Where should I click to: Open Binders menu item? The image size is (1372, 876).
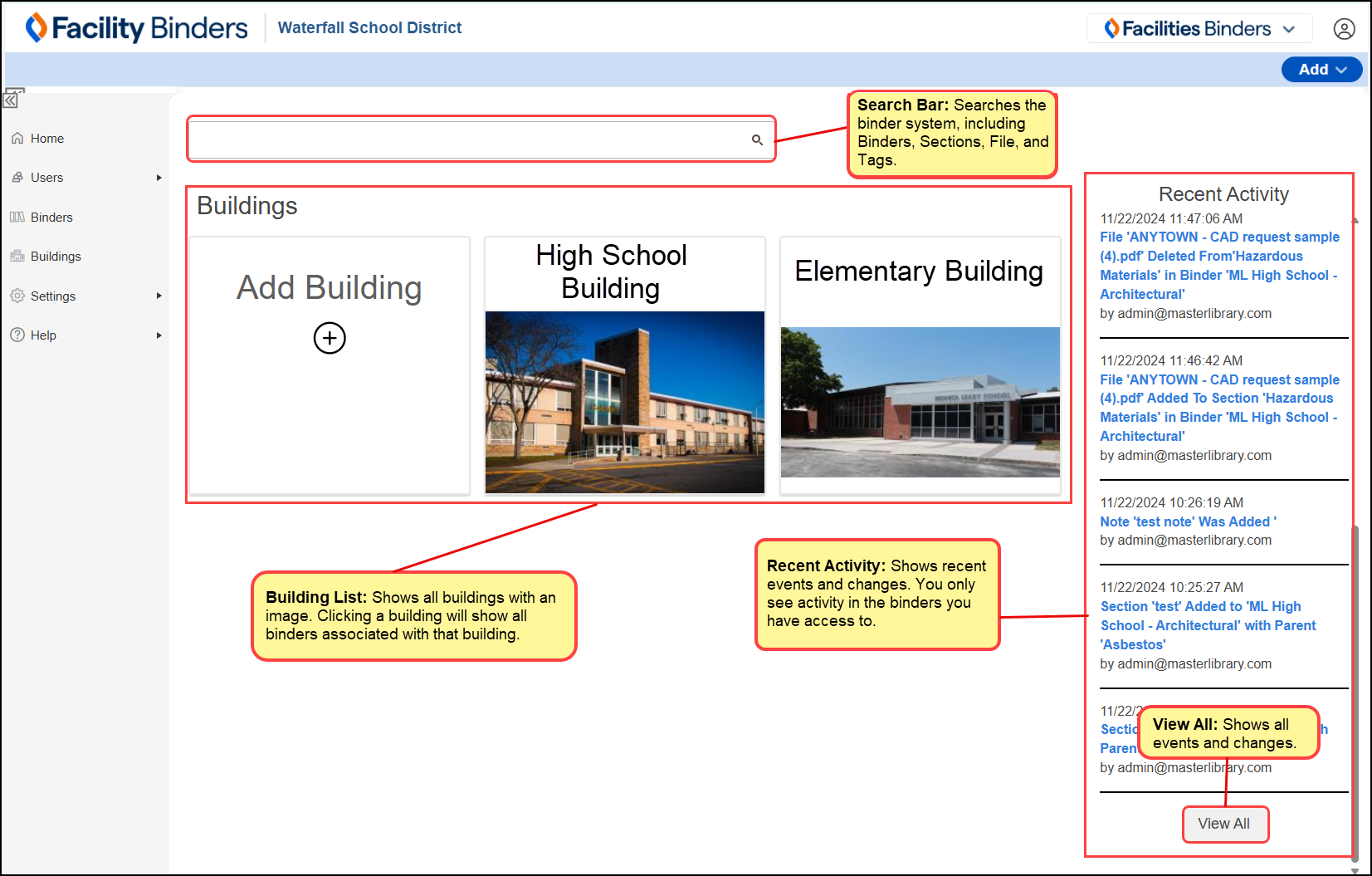[51, 218]
